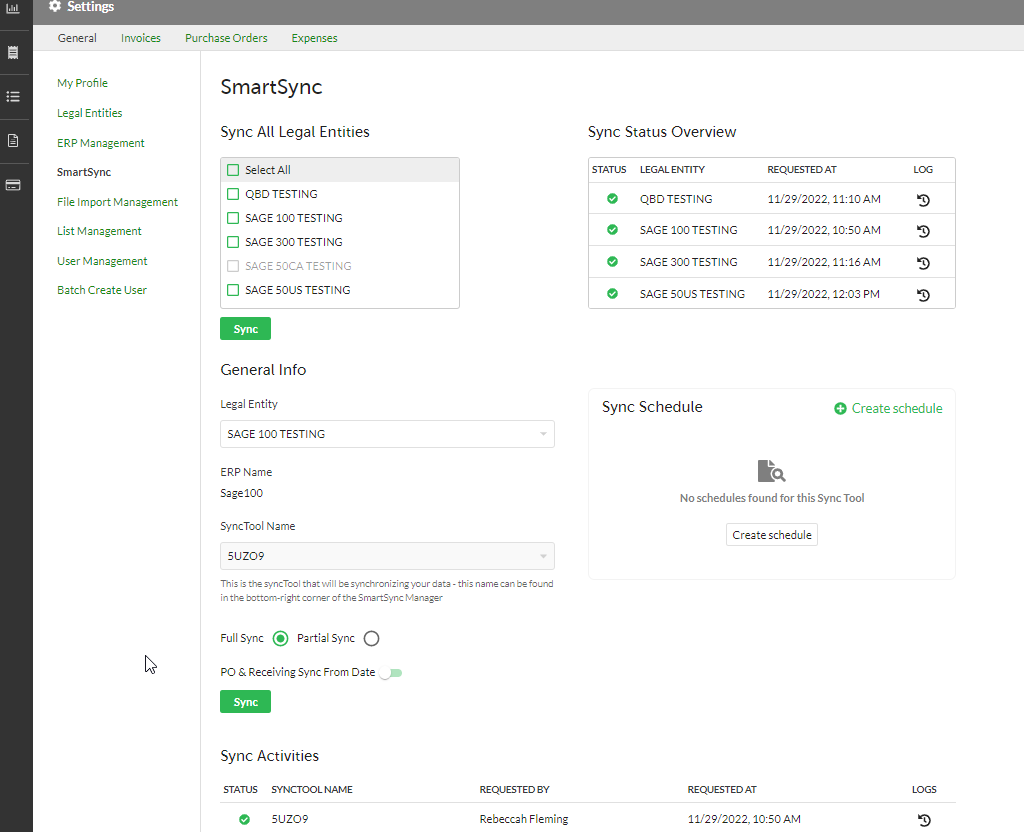
Task: Open the Expenses tab
Action: pos(314,37)
